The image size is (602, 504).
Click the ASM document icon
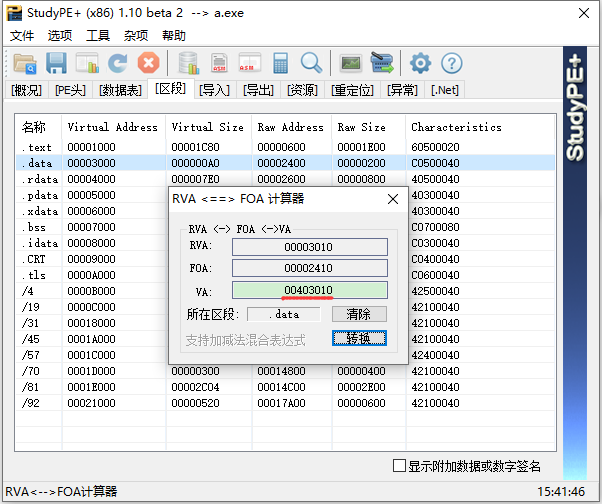219,63
